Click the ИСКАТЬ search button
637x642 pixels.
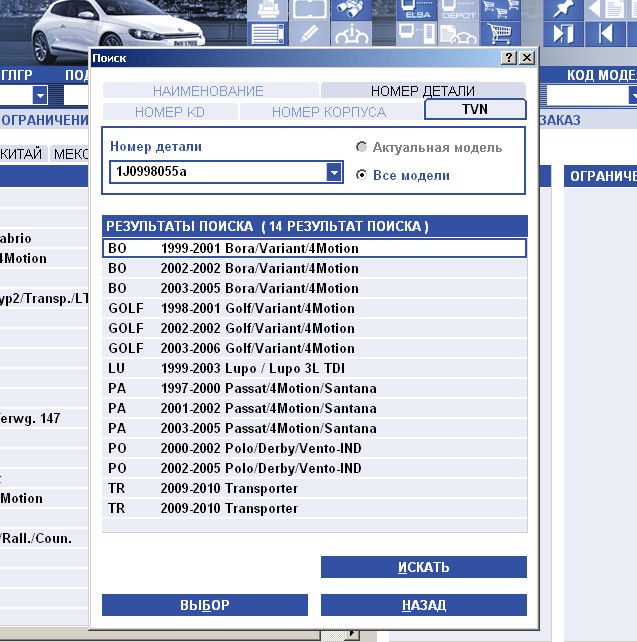424,567
